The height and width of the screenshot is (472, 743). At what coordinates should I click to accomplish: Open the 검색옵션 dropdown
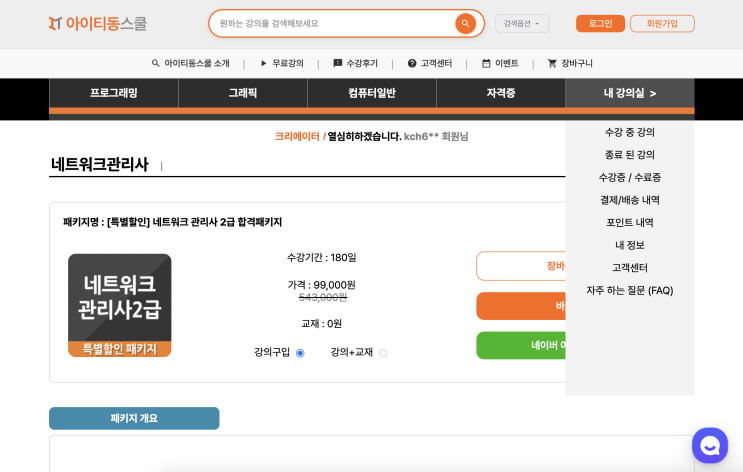(x=522, y=23)
